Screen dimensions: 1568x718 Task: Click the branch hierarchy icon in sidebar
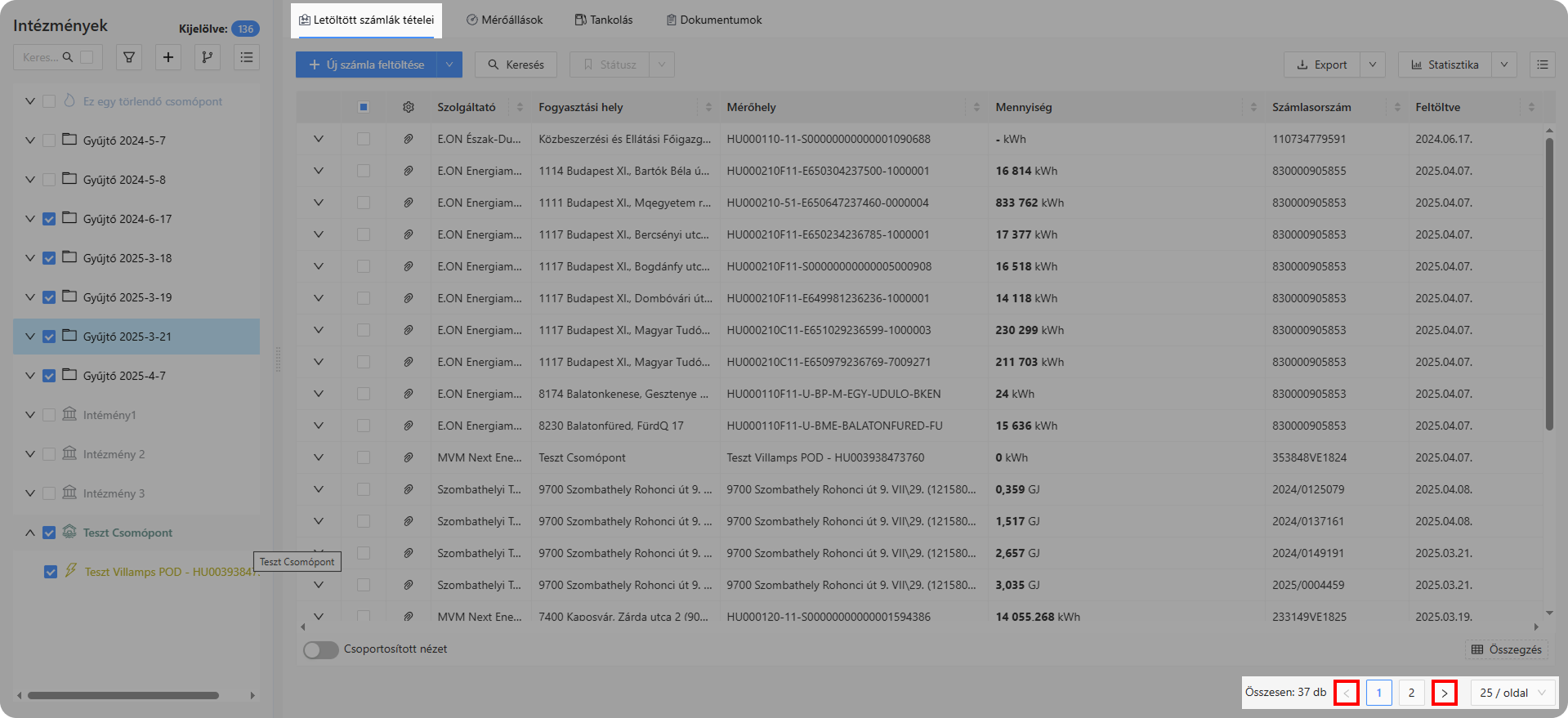[x=208, y=57]
